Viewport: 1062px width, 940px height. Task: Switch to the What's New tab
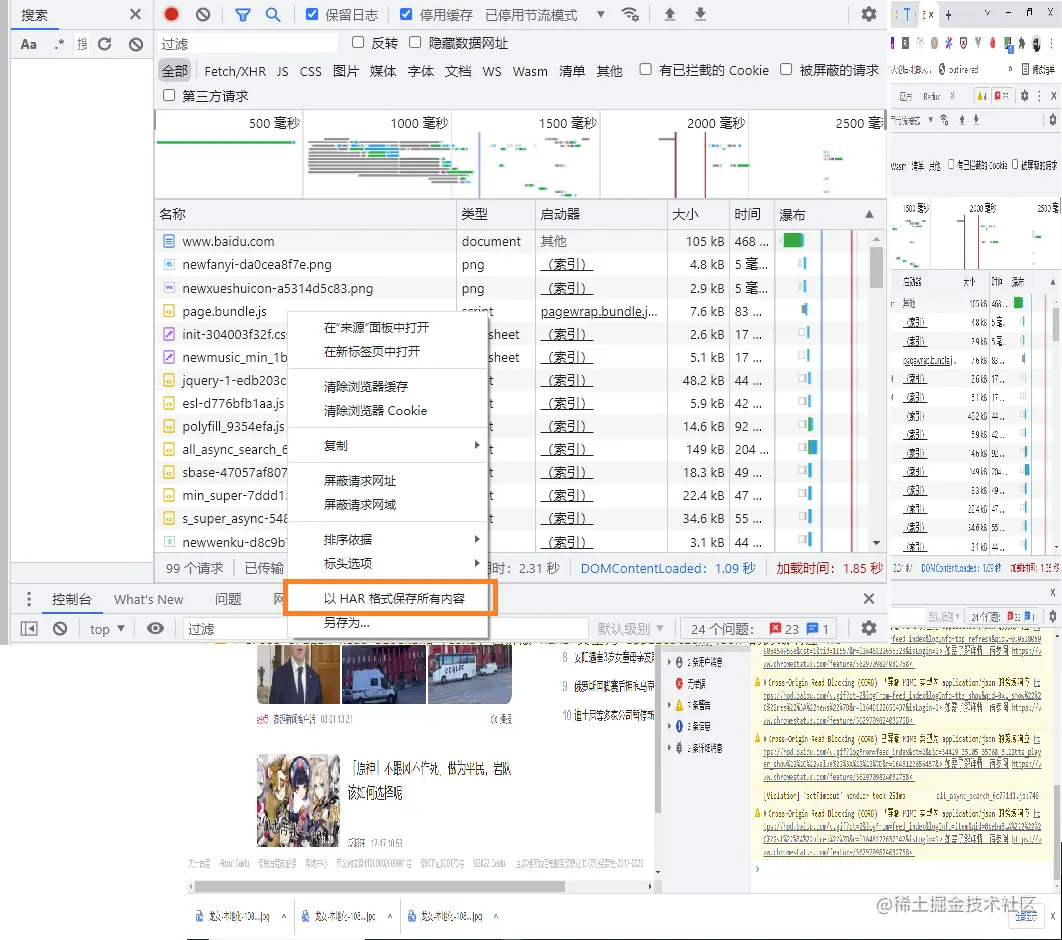click(149, 599)
